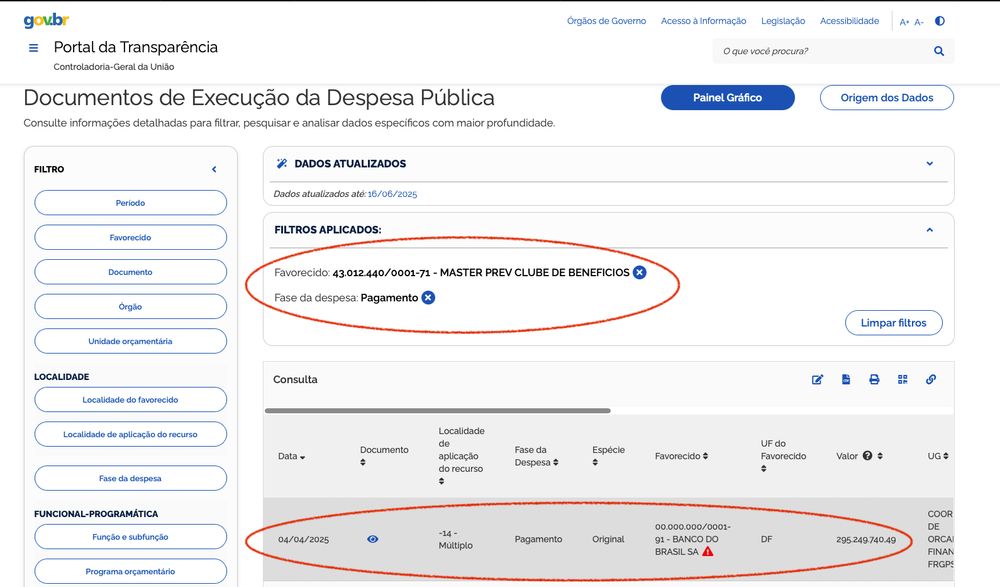The height and width of the screenshot is (587, 1000).
Task: Open the Período filter
Action: coord(130,203)
